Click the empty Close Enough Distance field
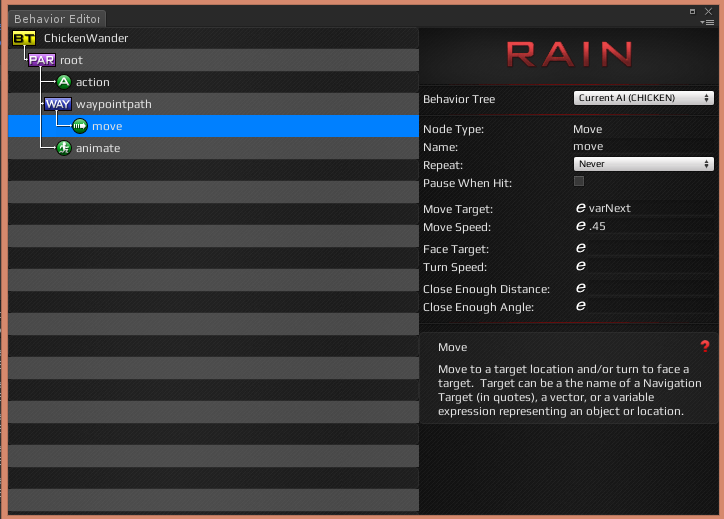Image resolution: width=724 pixels, height=519 pixels. pos(651,288)
